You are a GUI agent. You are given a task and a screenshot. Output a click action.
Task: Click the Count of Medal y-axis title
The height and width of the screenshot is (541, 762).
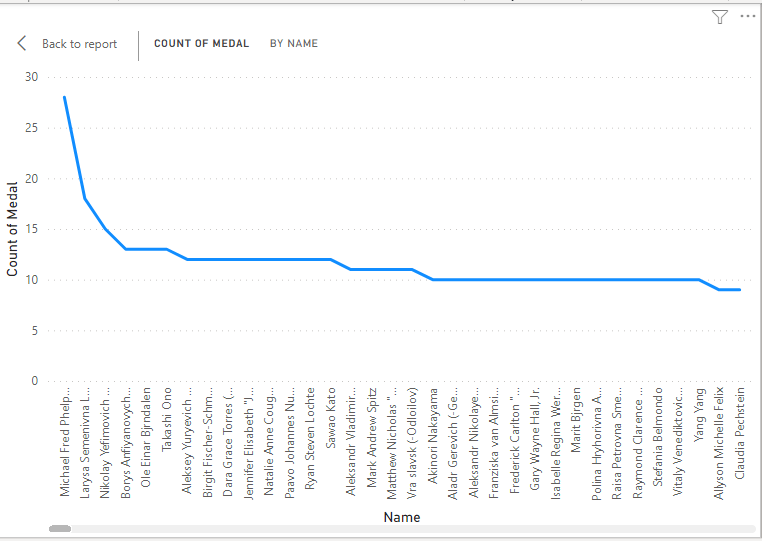[13, 229]
